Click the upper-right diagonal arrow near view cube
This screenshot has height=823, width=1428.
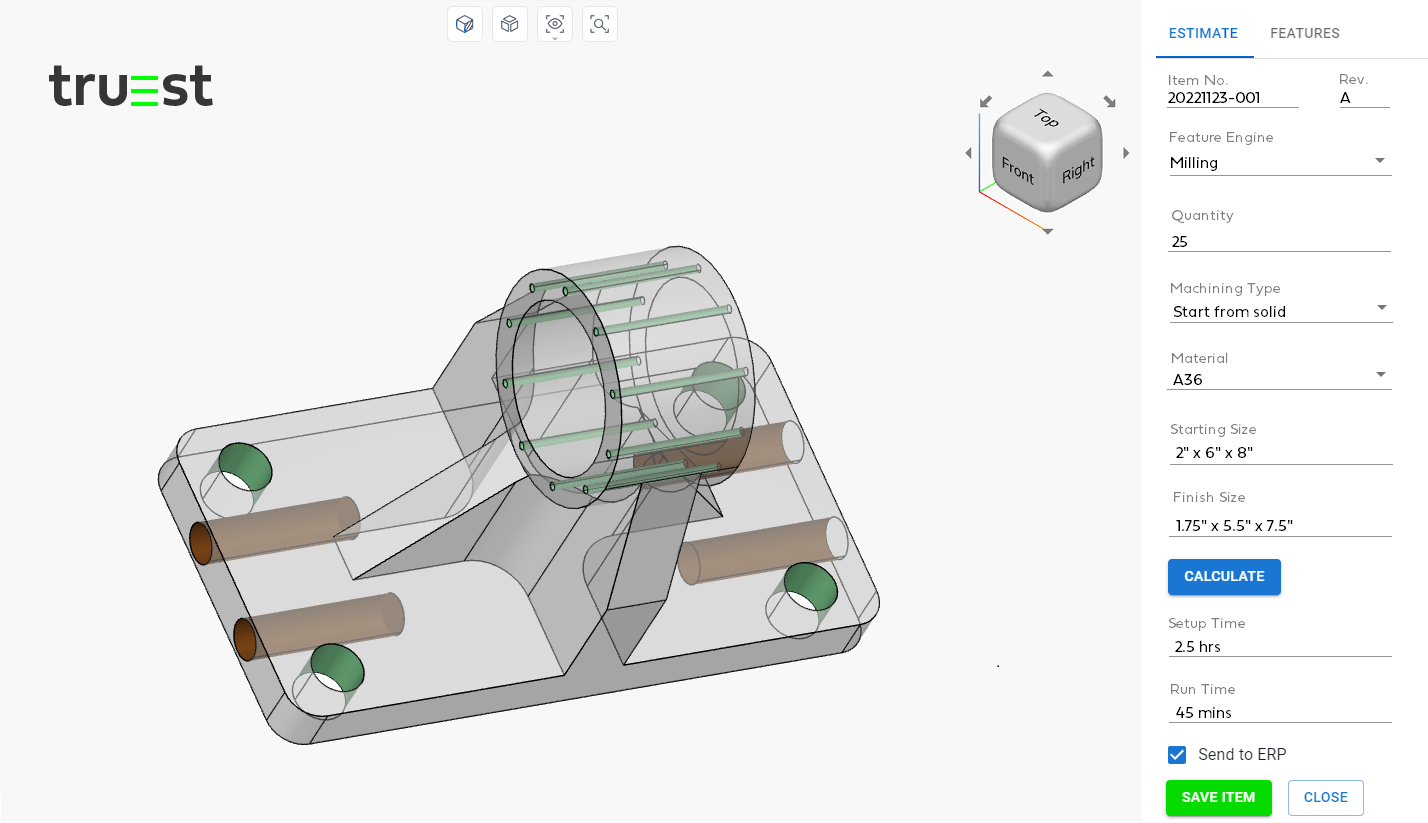click(x=1109, y=101)
